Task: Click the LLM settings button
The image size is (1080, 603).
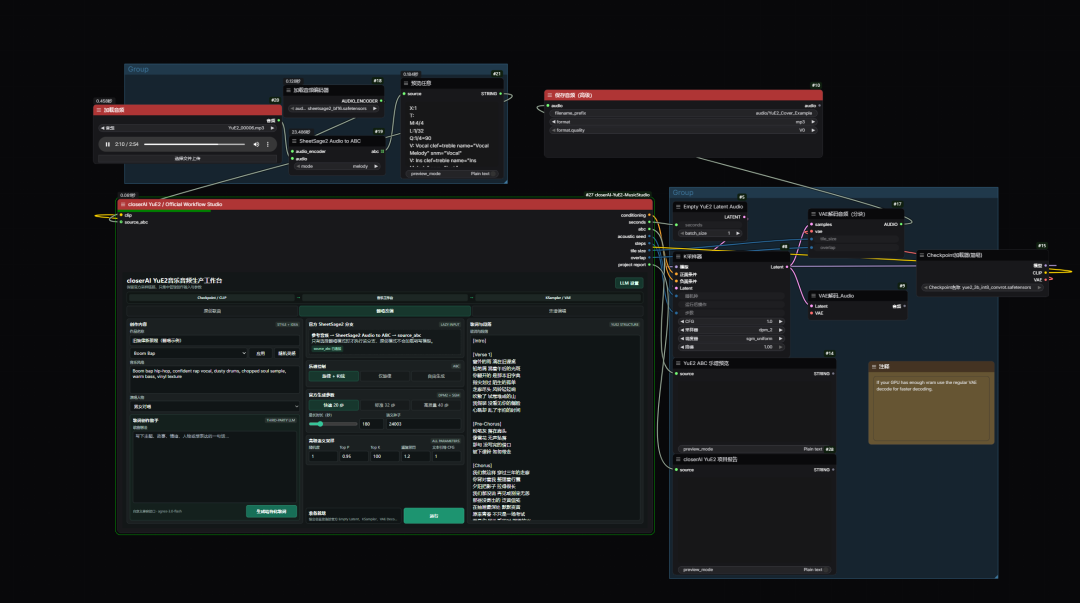Action: tap(629, 283)
